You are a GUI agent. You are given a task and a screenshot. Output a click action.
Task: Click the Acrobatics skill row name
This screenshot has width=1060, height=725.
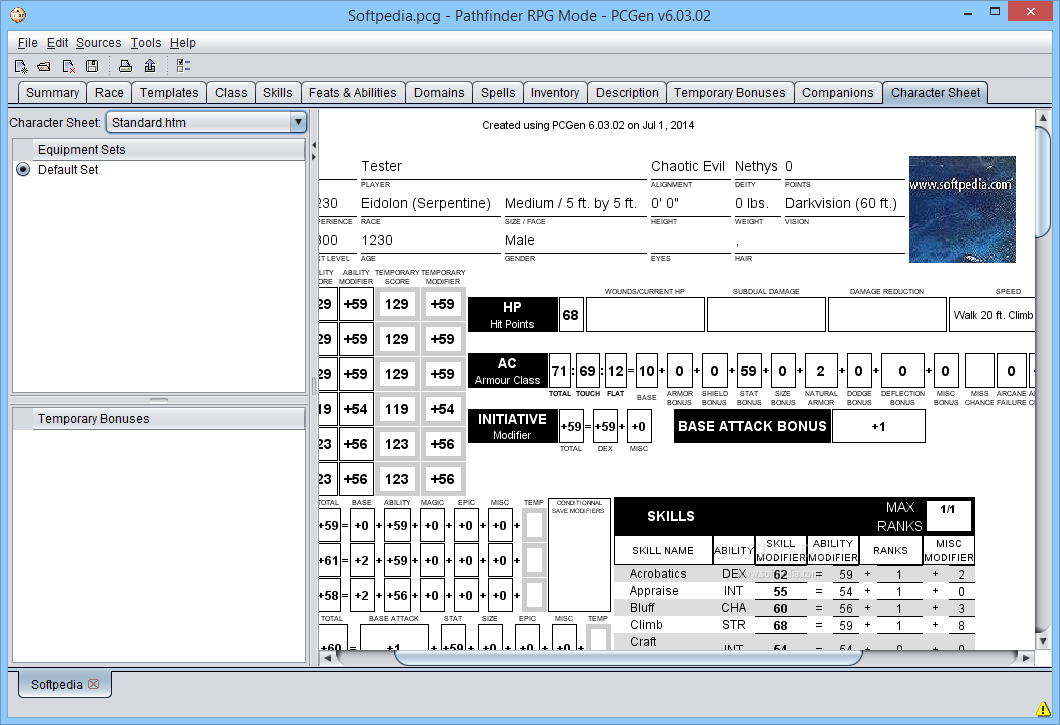(658, 574)
